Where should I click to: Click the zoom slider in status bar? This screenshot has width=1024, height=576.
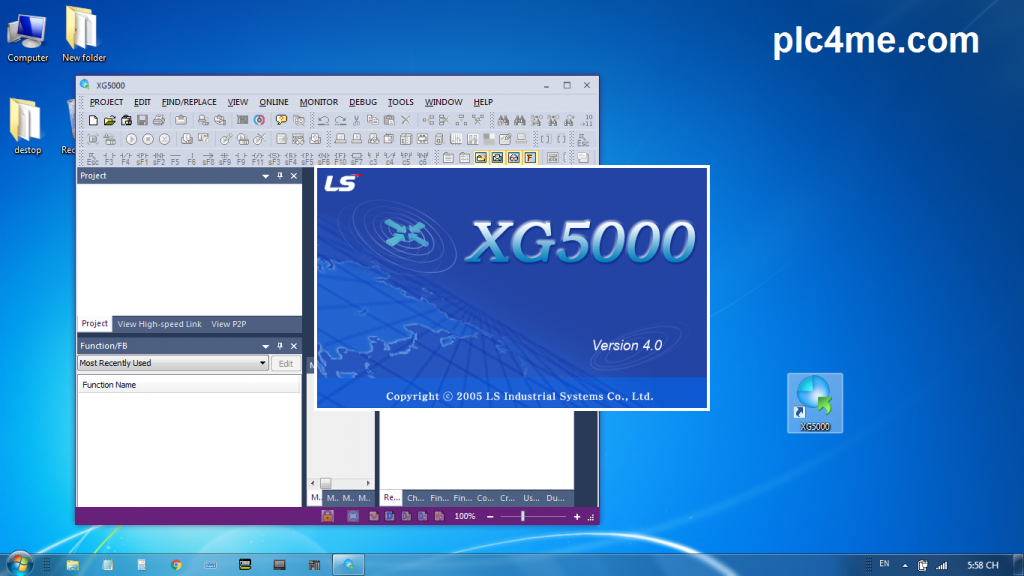523,516
